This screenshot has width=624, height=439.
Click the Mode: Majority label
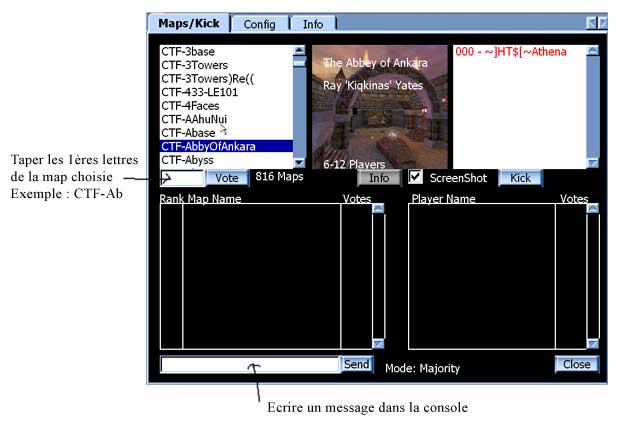422,368
